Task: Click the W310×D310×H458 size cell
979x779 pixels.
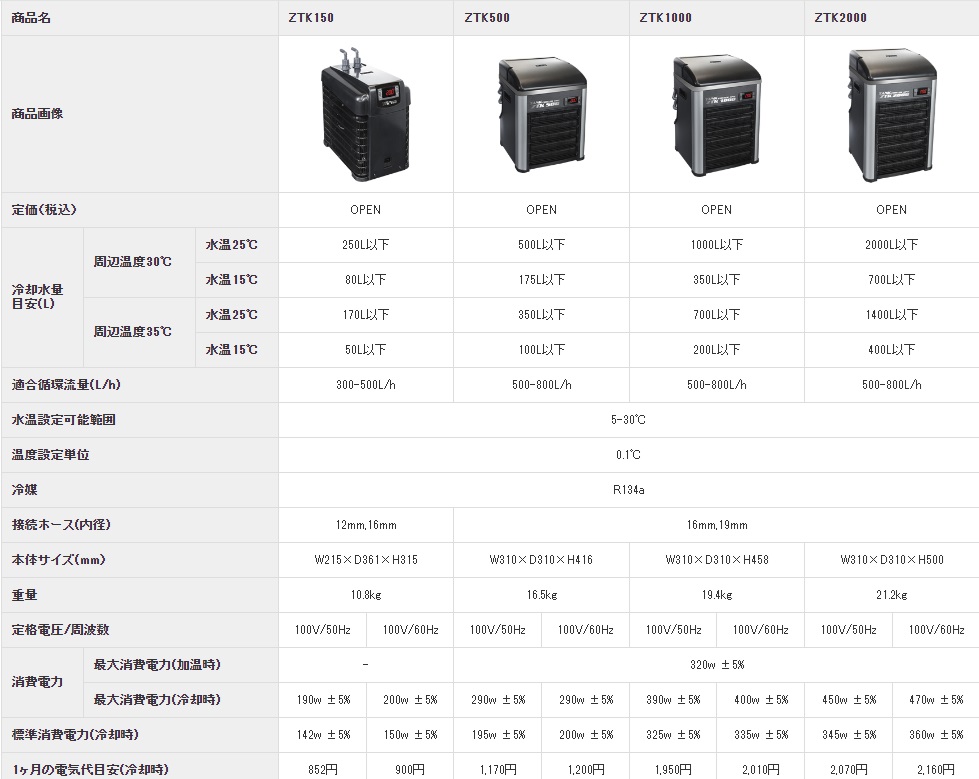Action: [717, 559]
